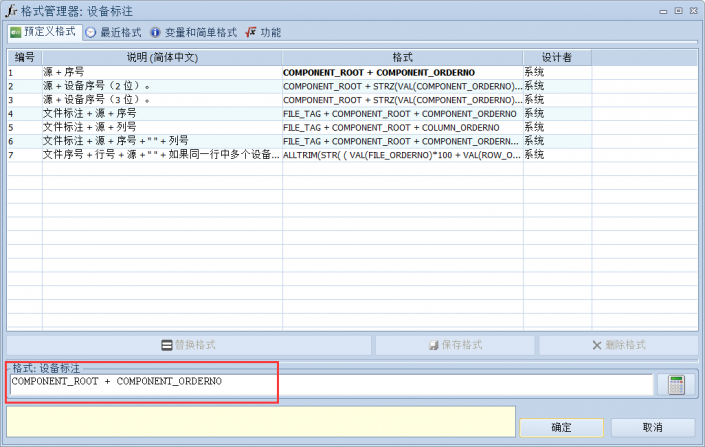705x447 pixels.
Task: Click the 取消 button
Action: 652,427
